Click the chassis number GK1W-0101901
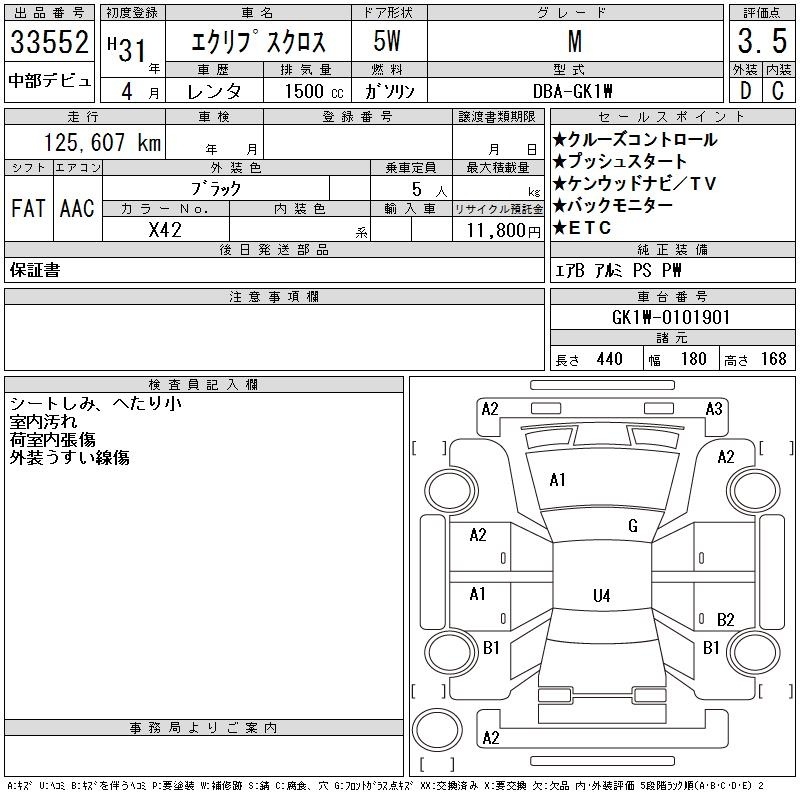 click(671, 317)
